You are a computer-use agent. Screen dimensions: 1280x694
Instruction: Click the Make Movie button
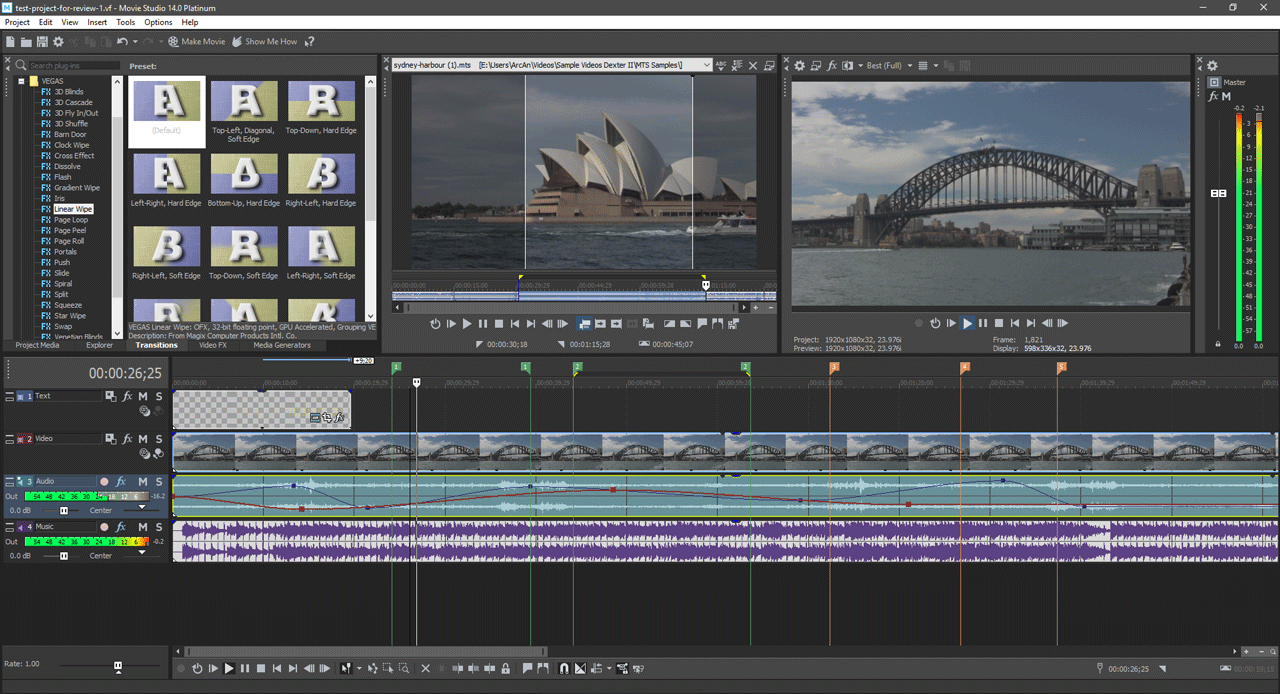196,42
